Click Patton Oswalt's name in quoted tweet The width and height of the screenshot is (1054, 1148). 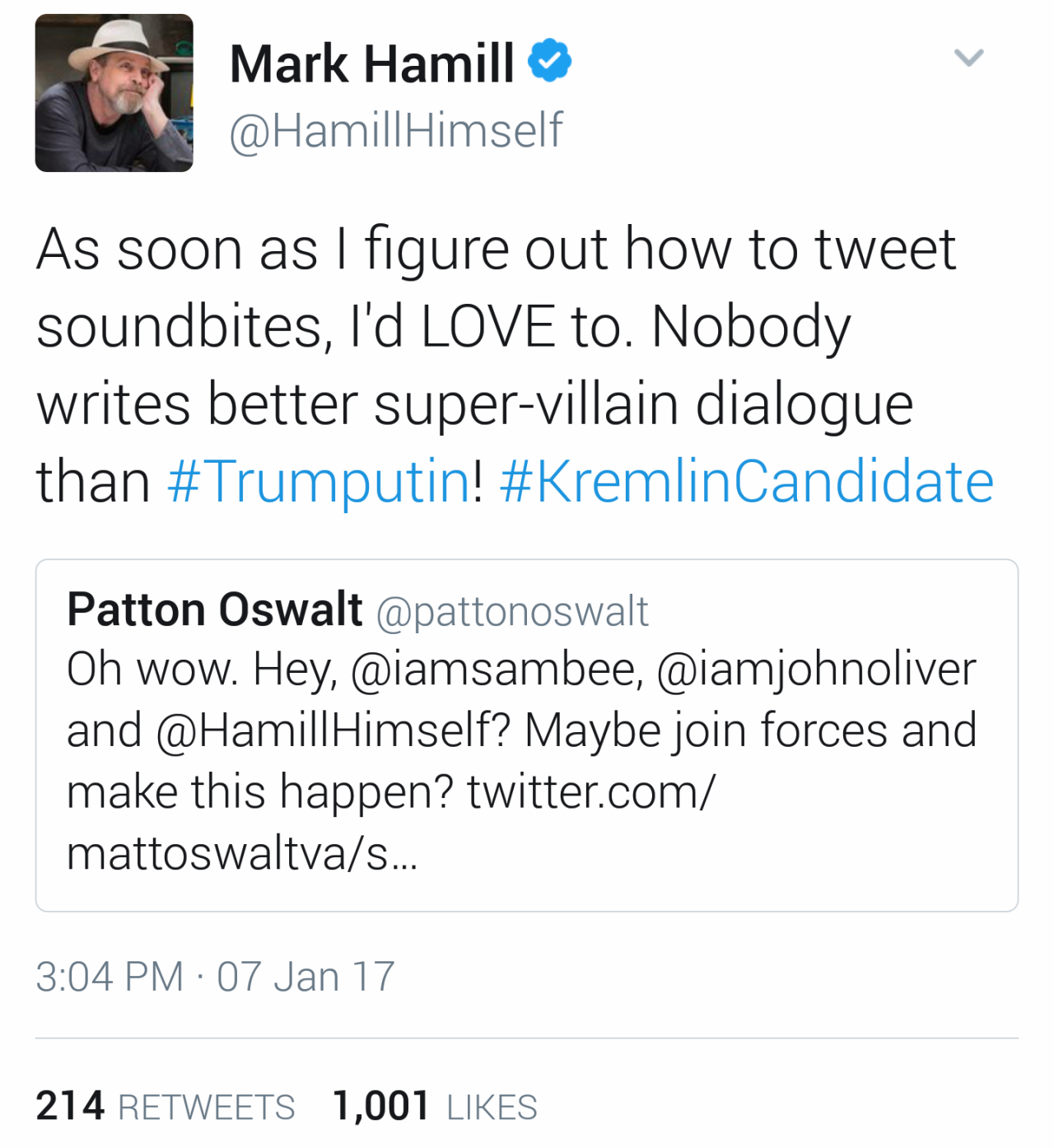point(215,610)
